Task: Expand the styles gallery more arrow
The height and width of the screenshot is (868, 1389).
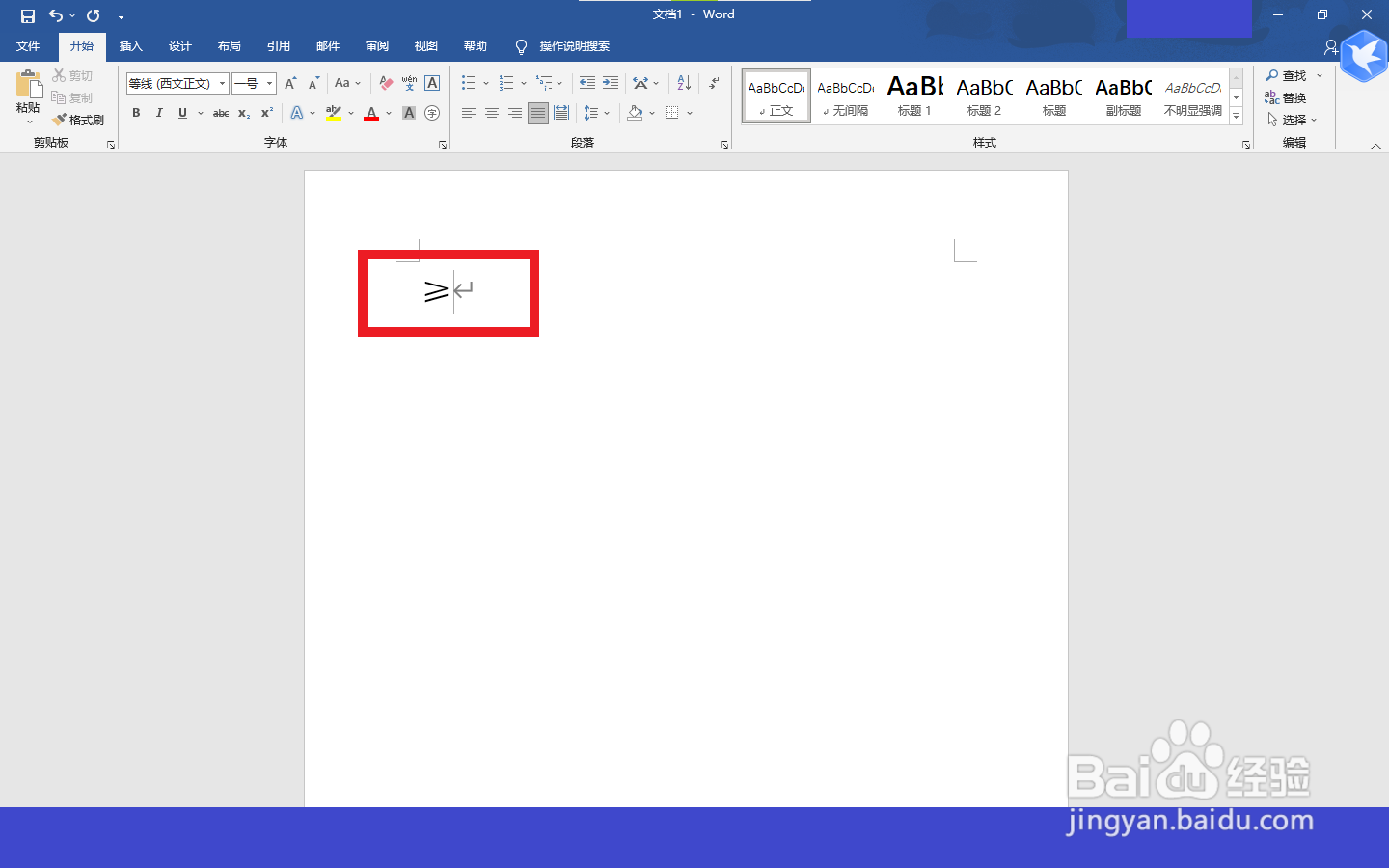Action: (1237, 116)
